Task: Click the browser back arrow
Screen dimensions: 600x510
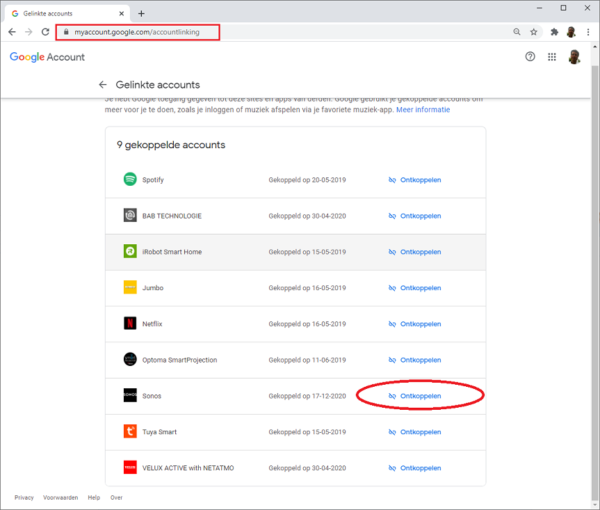Action: (x=12, y=32)
